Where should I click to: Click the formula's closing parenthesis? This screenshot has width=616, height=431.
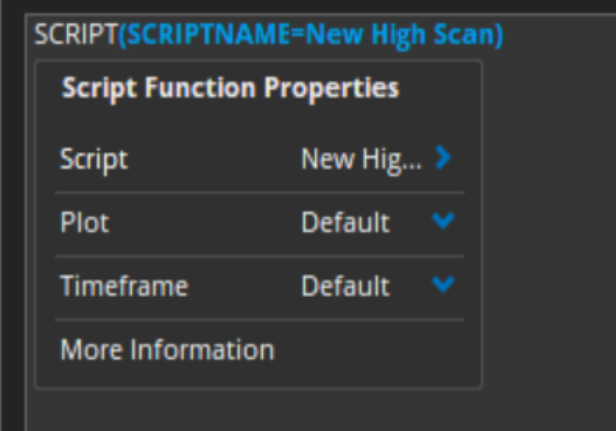pyautogui.click(x=499, y=35)
